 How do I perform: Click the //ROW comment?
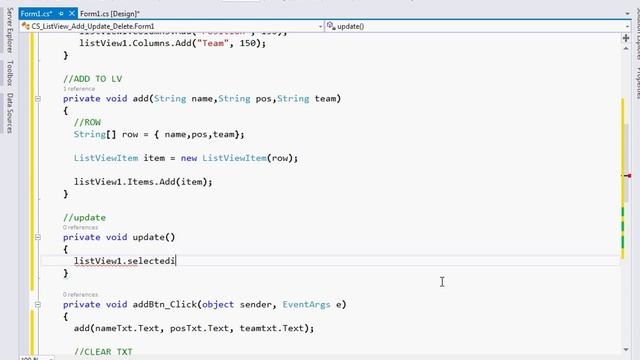pos(87,122)
